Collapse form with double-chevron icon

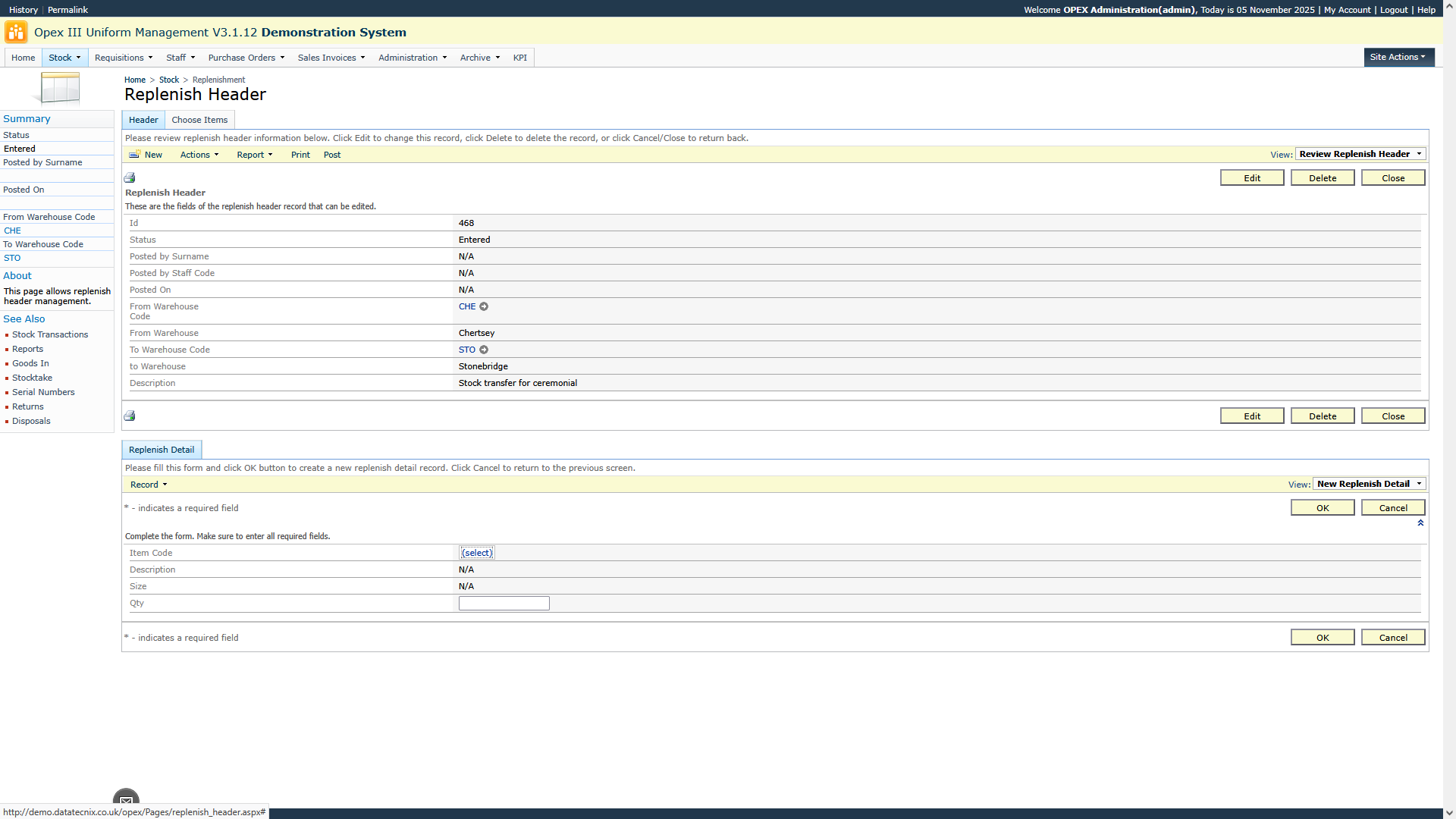point(1420,523)
